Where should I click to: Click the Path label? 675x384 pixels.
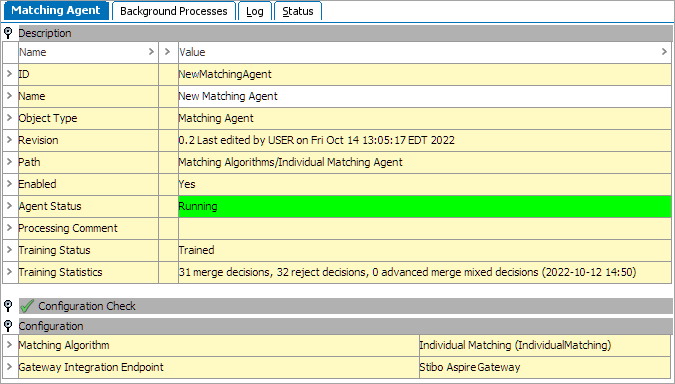pyautogui.click(x=29, y=162)
